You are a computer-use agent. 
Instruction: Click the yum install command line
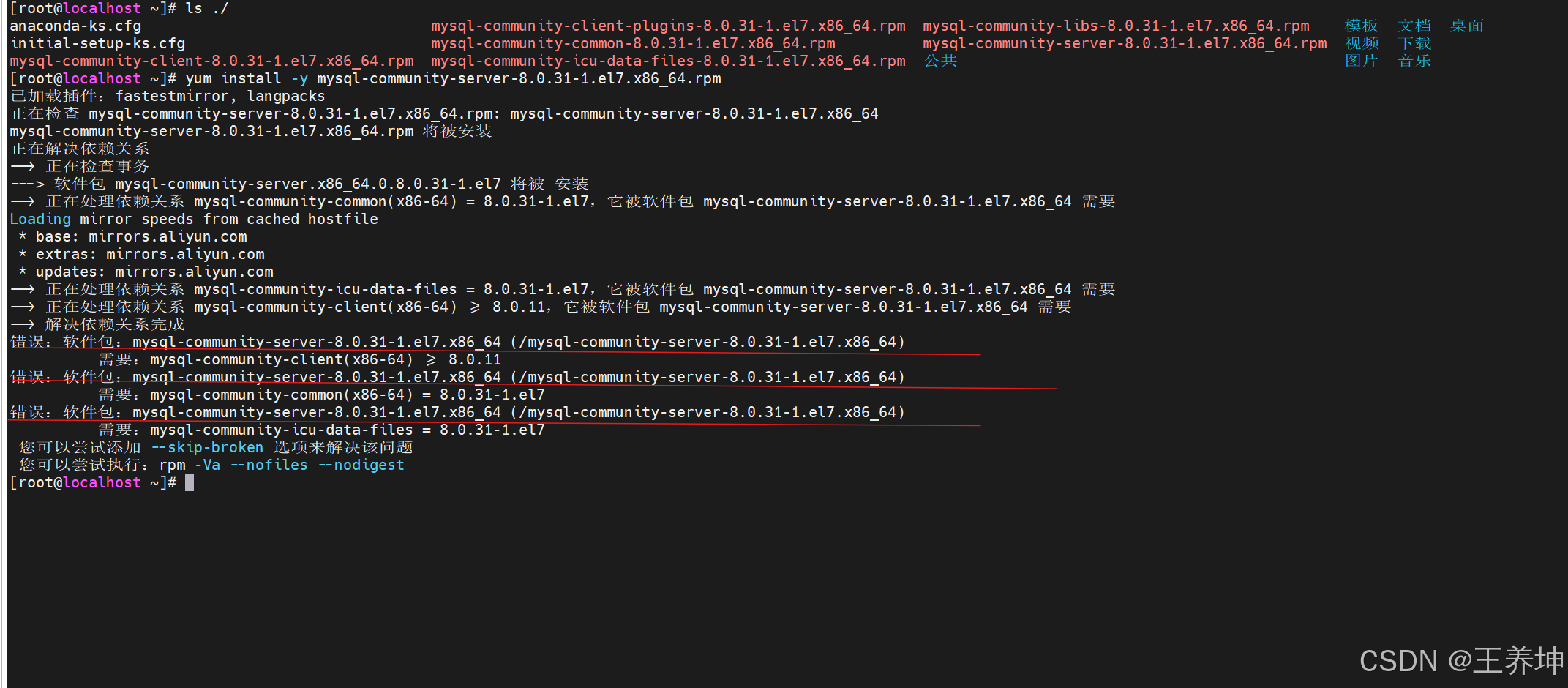point(366,79)
